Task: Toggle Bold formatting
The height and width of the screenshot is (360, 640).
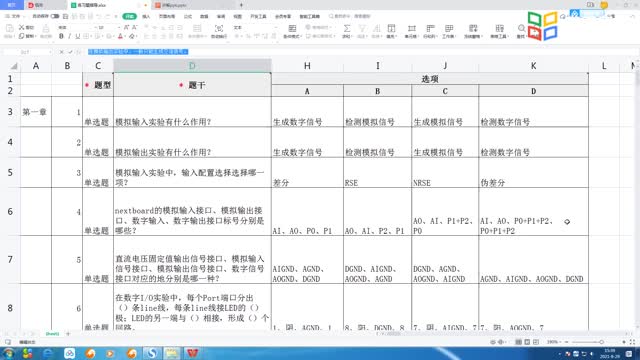Action: click(x=61, y=36)
